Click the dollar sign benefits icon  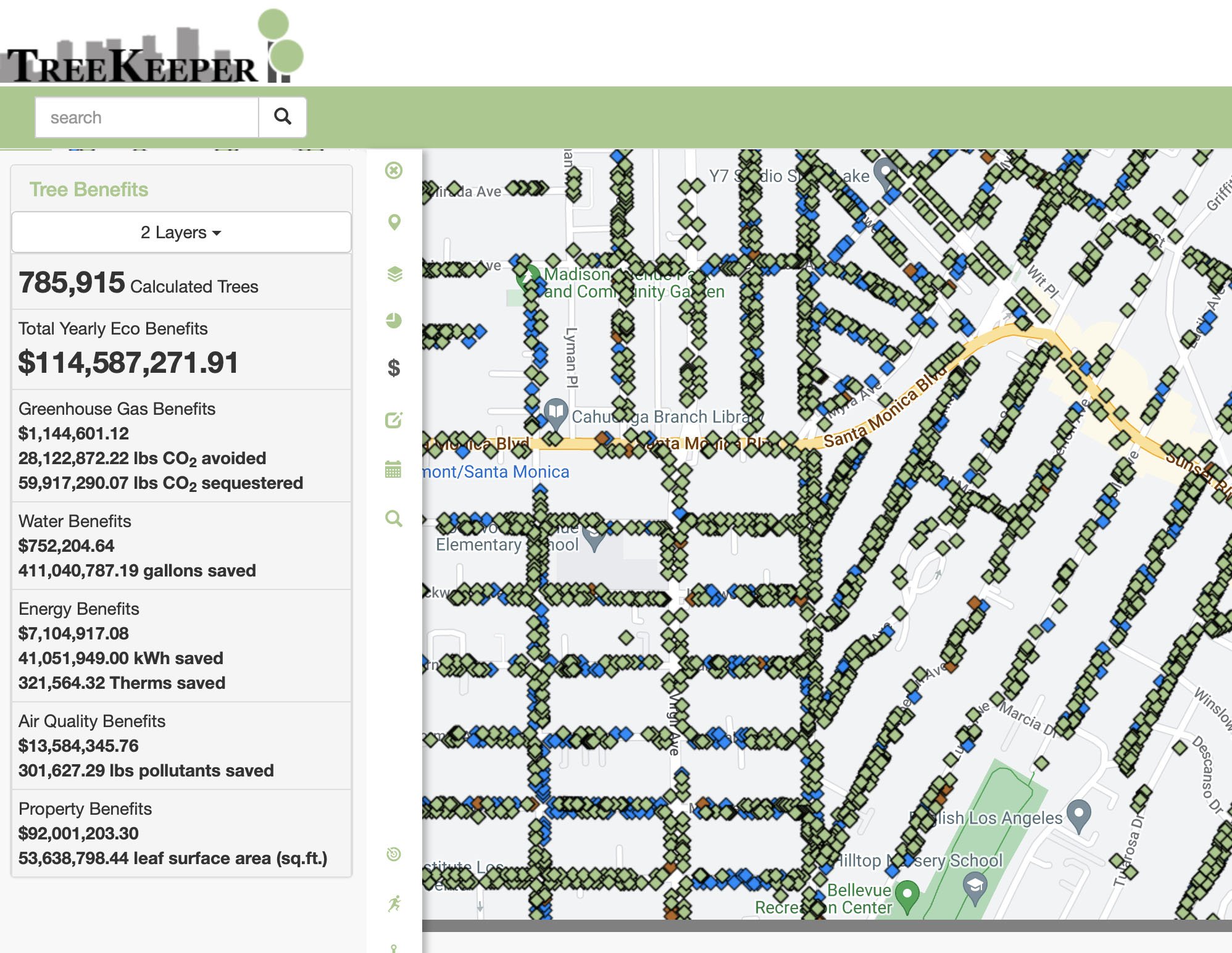coord(394,368)
